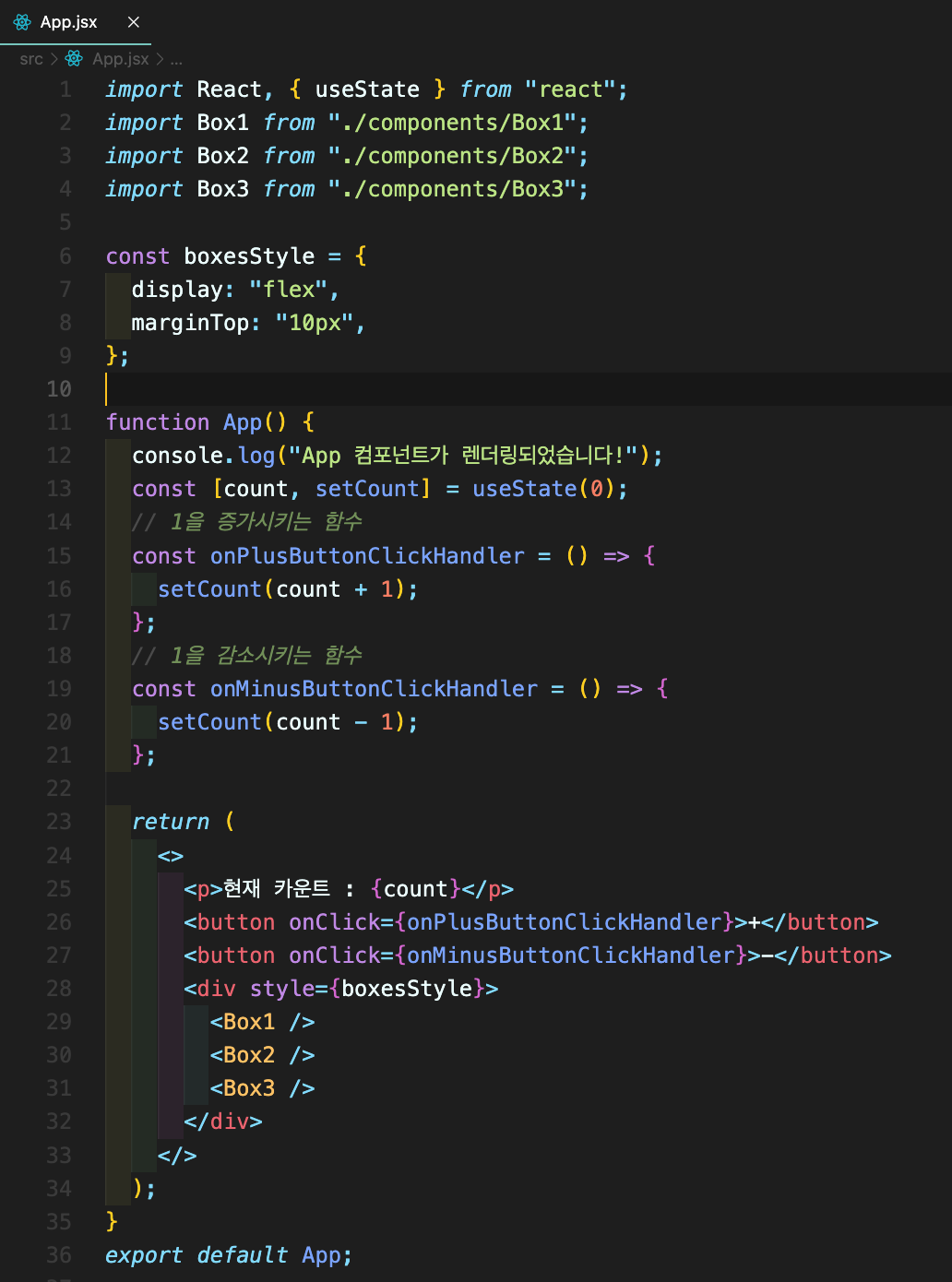This screenshot has width=952, height=1282.
Task: Click the "./components/Box2" import path
Action: (452, 156)
